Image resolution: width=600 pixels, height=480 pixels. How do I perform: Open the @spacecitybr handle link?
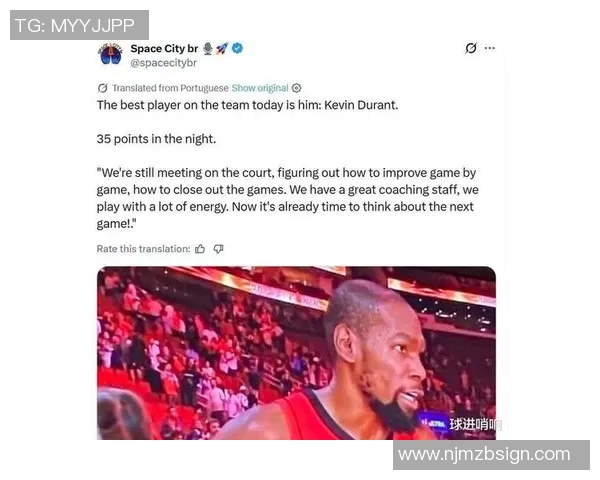click(x=164, y=63)
